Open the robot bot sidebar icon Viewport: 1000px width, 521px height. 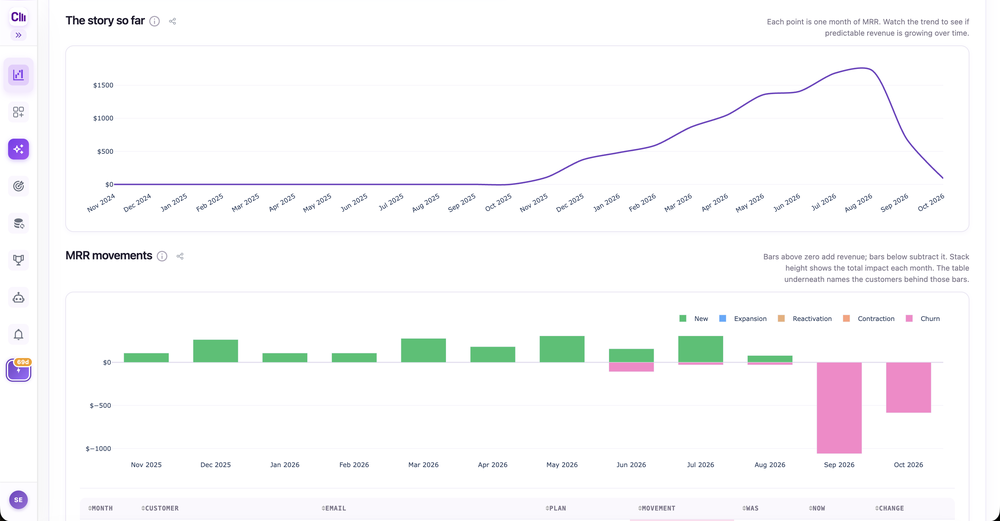pos(18,298)
